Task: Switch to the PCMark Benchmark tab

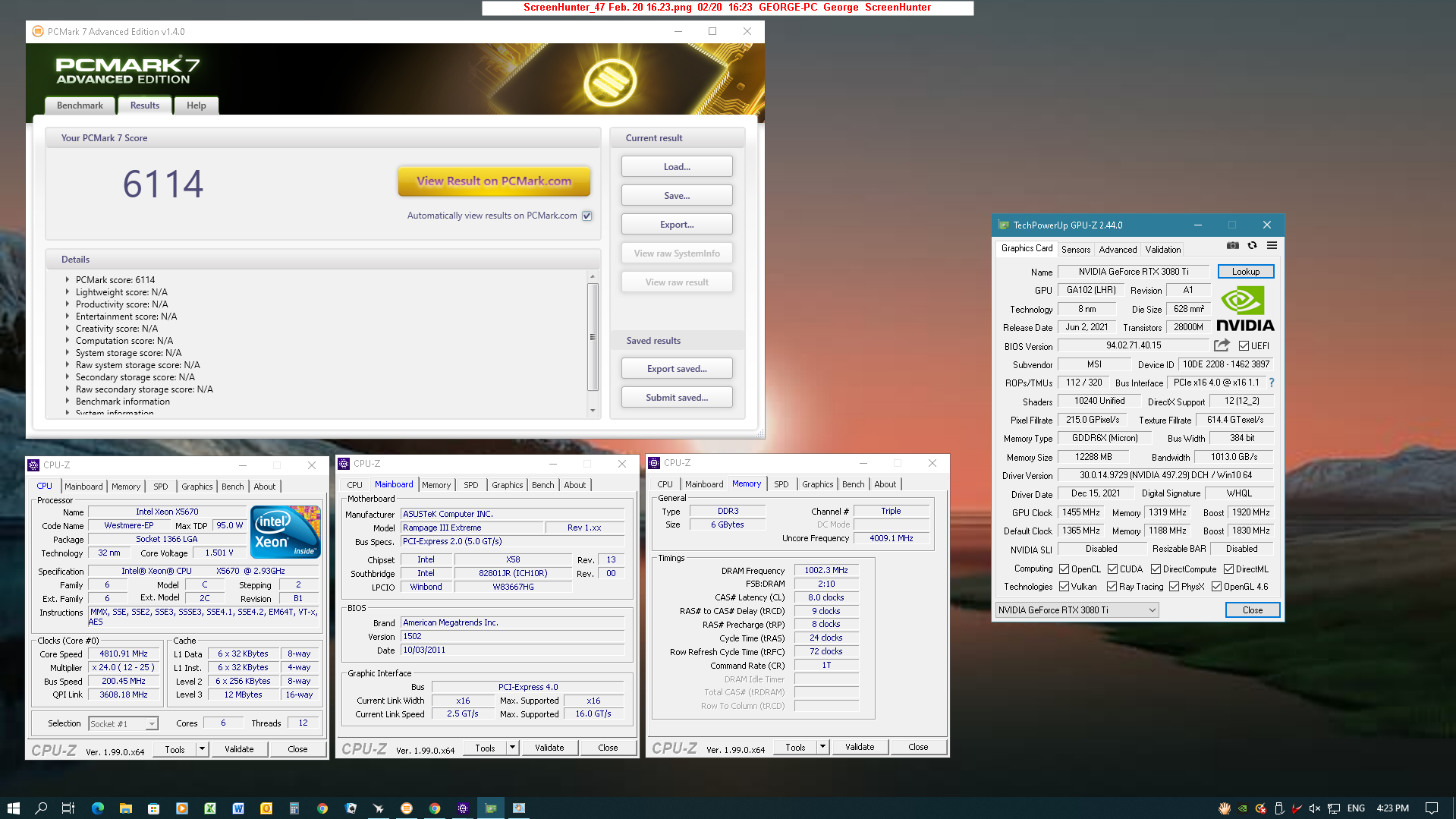Action: [80, 106]
